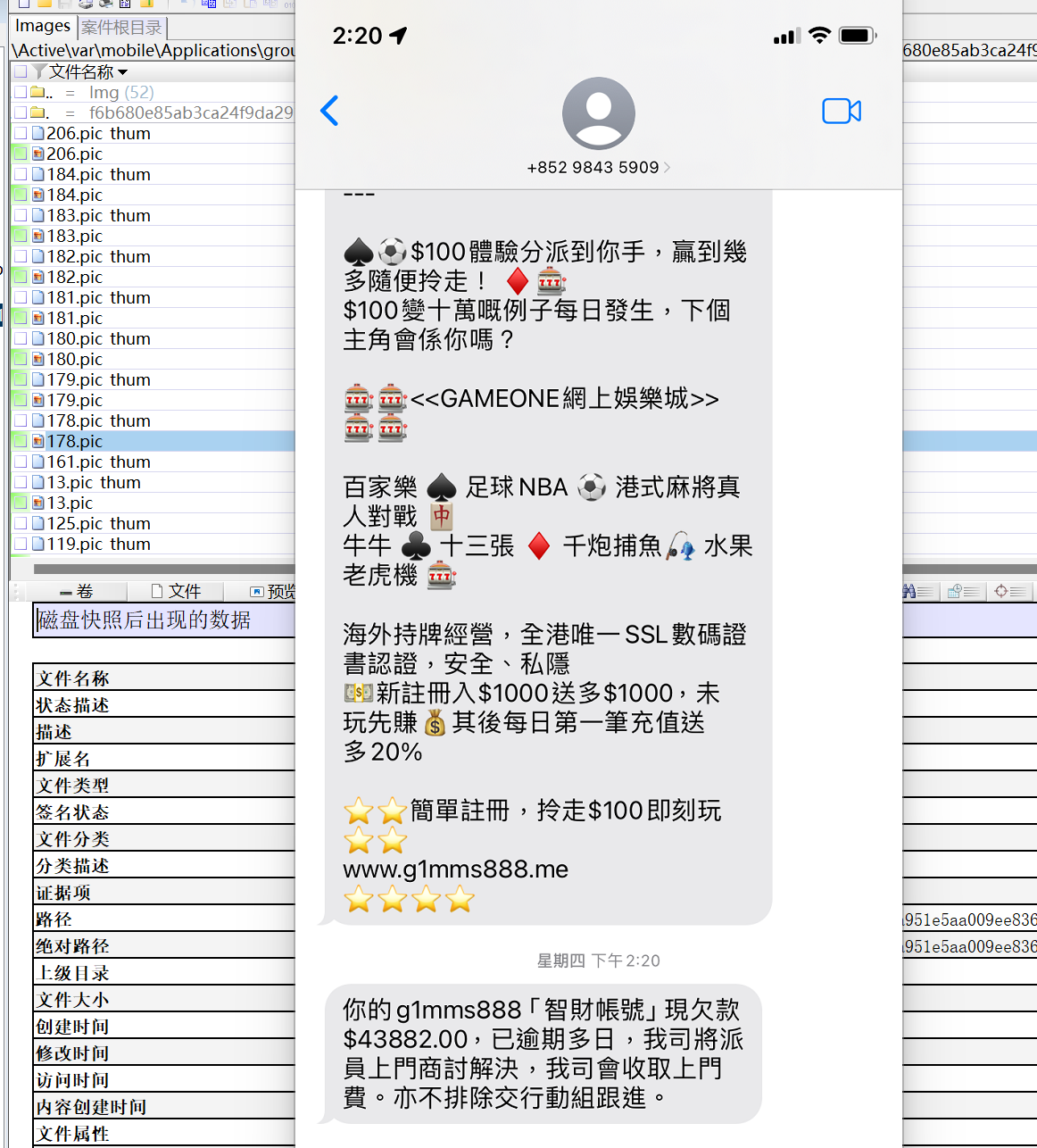The width and height of the screenshot is (1037, 1148).
Task: Click the 访问时间 row in the details table
Action: [x=164, y=1079]
